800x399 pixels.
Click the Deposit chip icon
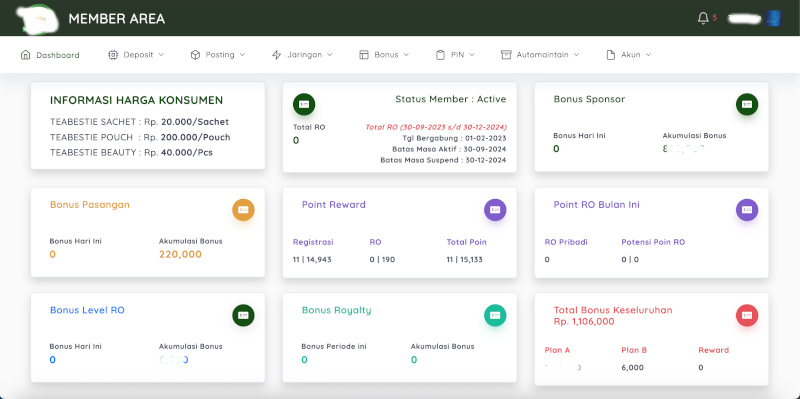pyautogui.click(x=113, y=55)
